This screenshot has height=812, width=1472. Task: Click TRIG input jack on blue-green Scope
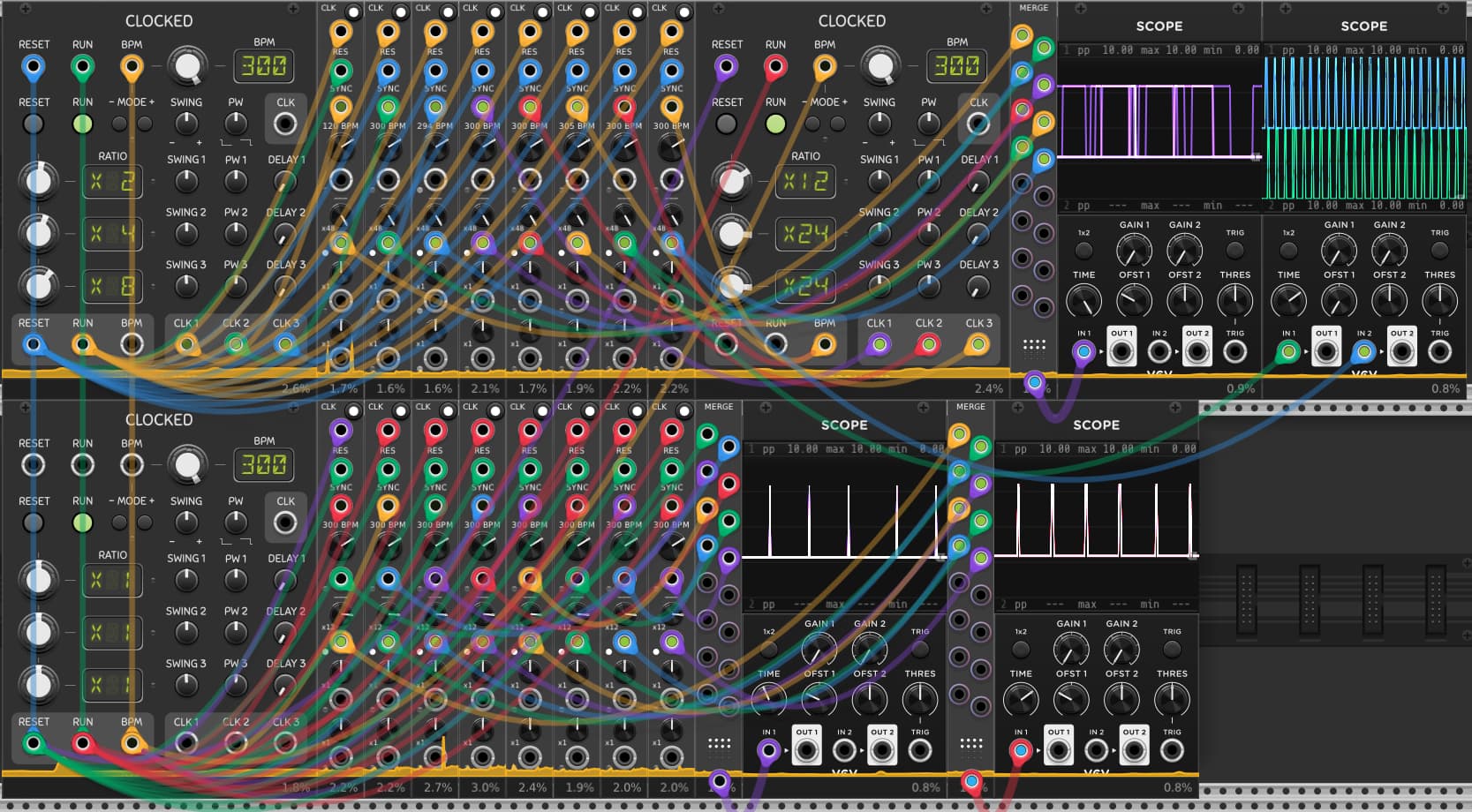tap(1439, 352)
